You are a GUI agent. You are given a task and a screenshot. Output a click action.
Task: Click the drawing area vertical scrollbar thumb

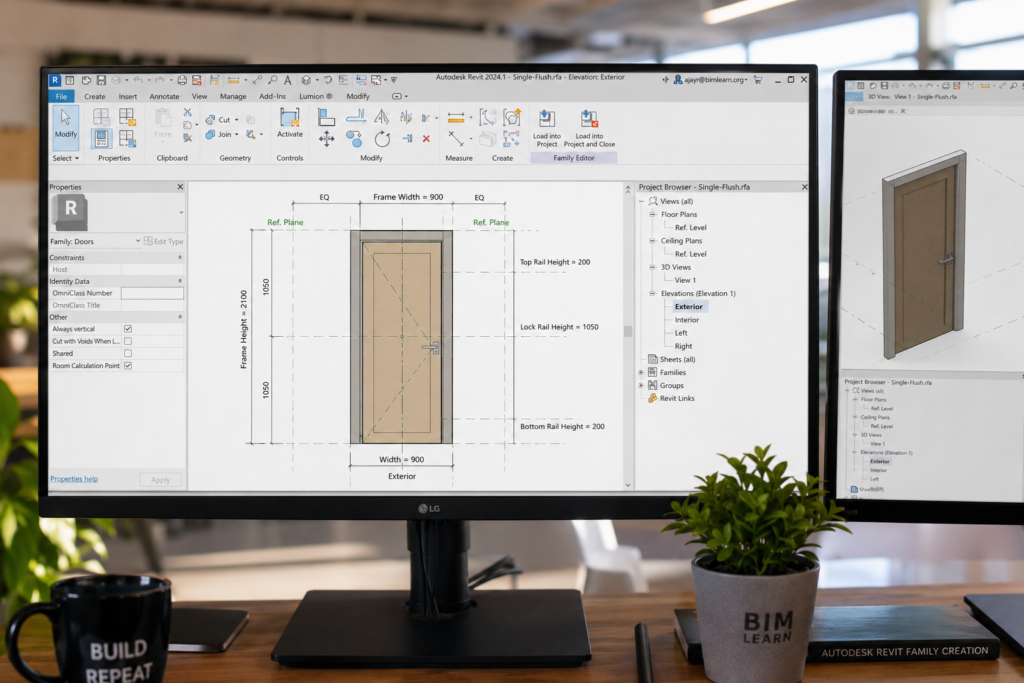[628, 331]
